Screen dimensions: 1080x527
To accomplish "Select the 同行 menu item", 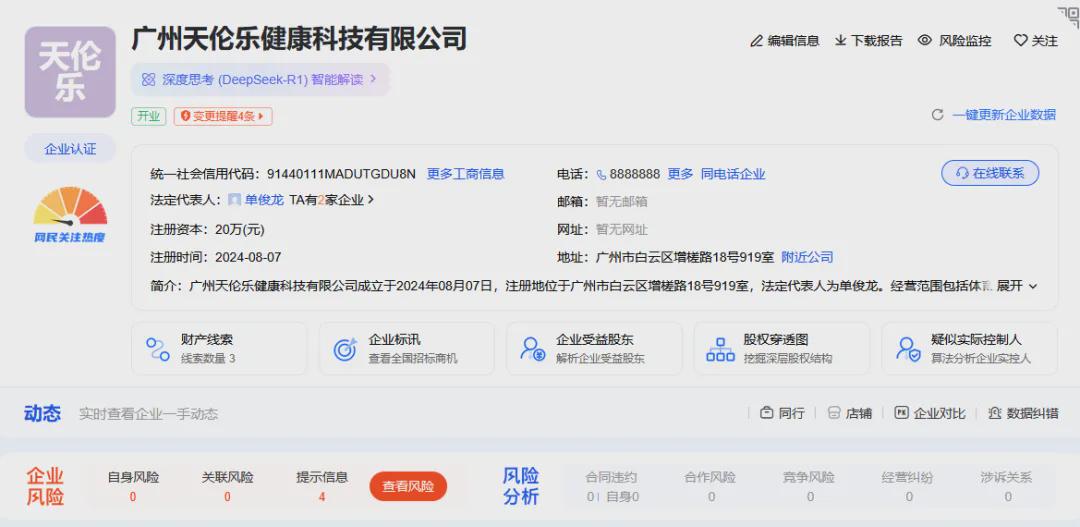I will [x=782, y=413].
